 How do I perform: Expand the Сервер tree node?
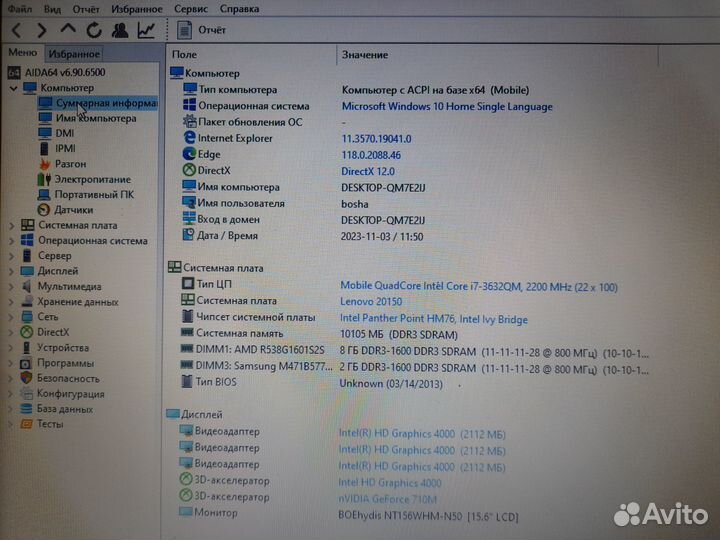point(12,256)
